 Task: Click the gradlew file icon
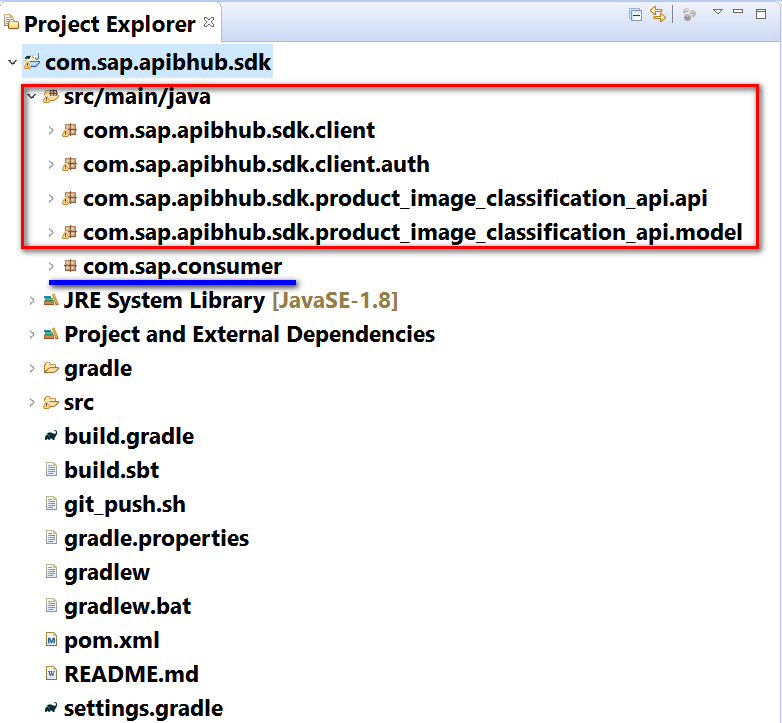(x=51, y=571)
